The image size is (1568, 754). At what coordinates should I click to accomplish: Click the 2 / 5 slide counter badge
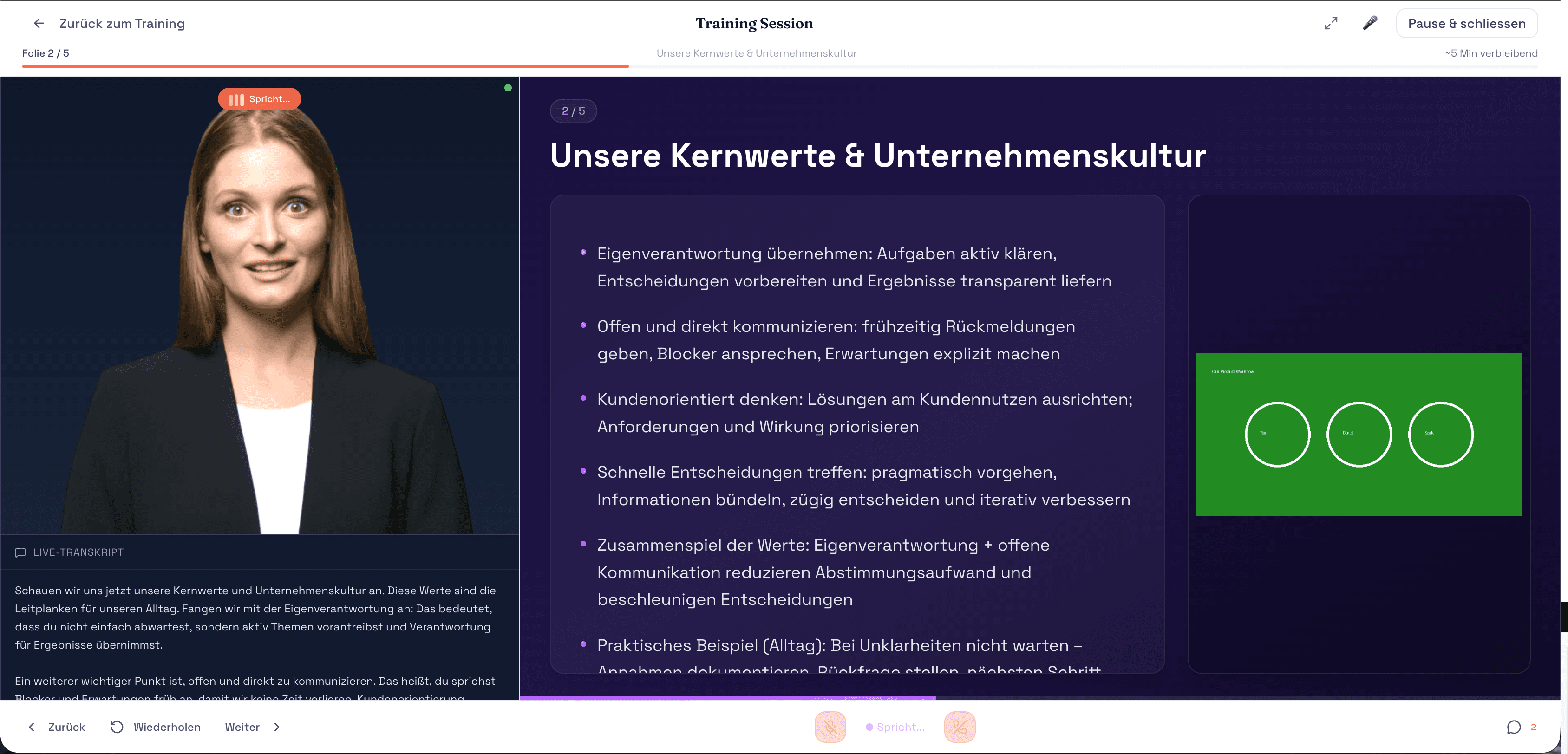coord(574,111)
